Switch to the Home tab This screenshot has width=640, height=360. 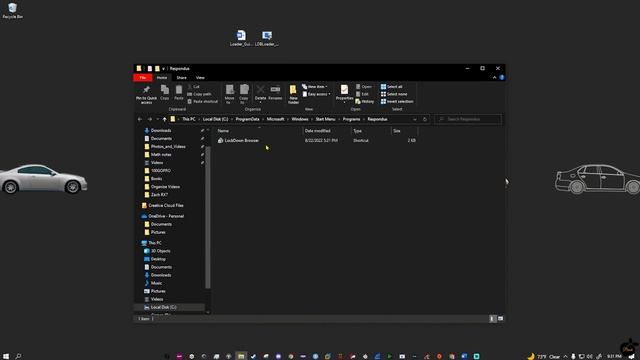coord(162,78)
